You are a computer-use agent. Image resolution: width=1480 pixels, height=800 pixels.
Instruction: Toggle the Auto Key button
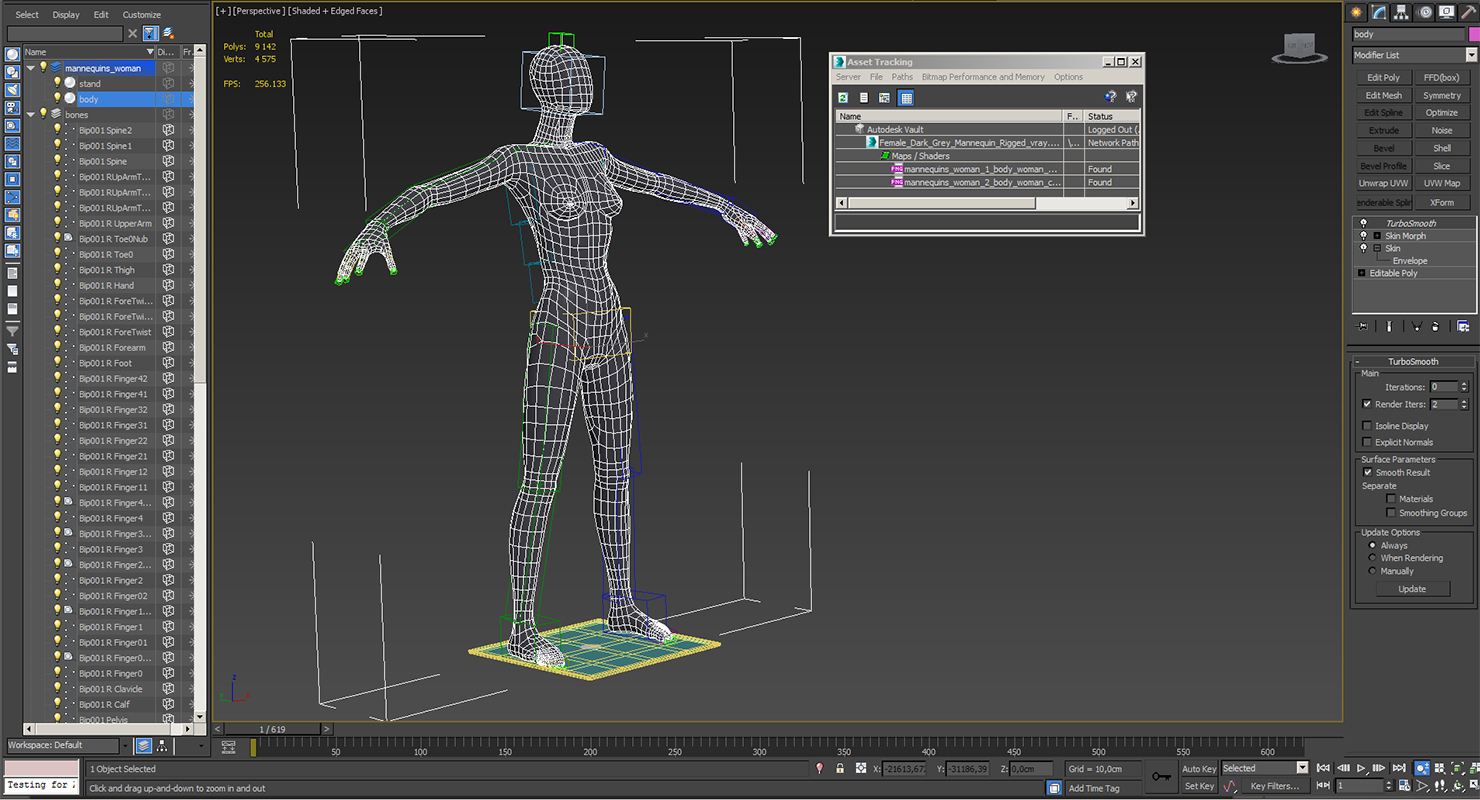click(1199, 769)
